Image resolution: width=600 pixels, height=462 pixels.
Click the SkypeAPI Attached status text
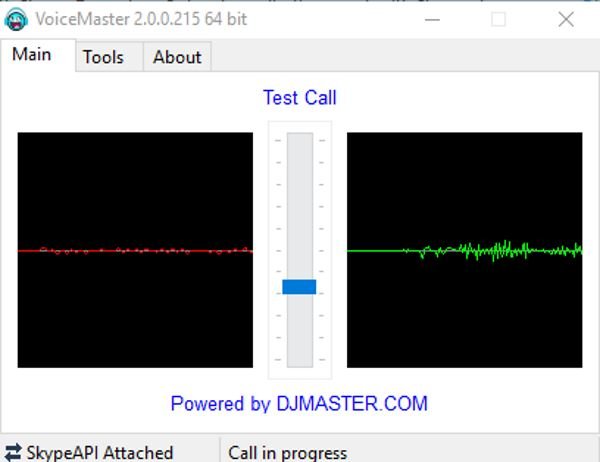tap(100, 453)
